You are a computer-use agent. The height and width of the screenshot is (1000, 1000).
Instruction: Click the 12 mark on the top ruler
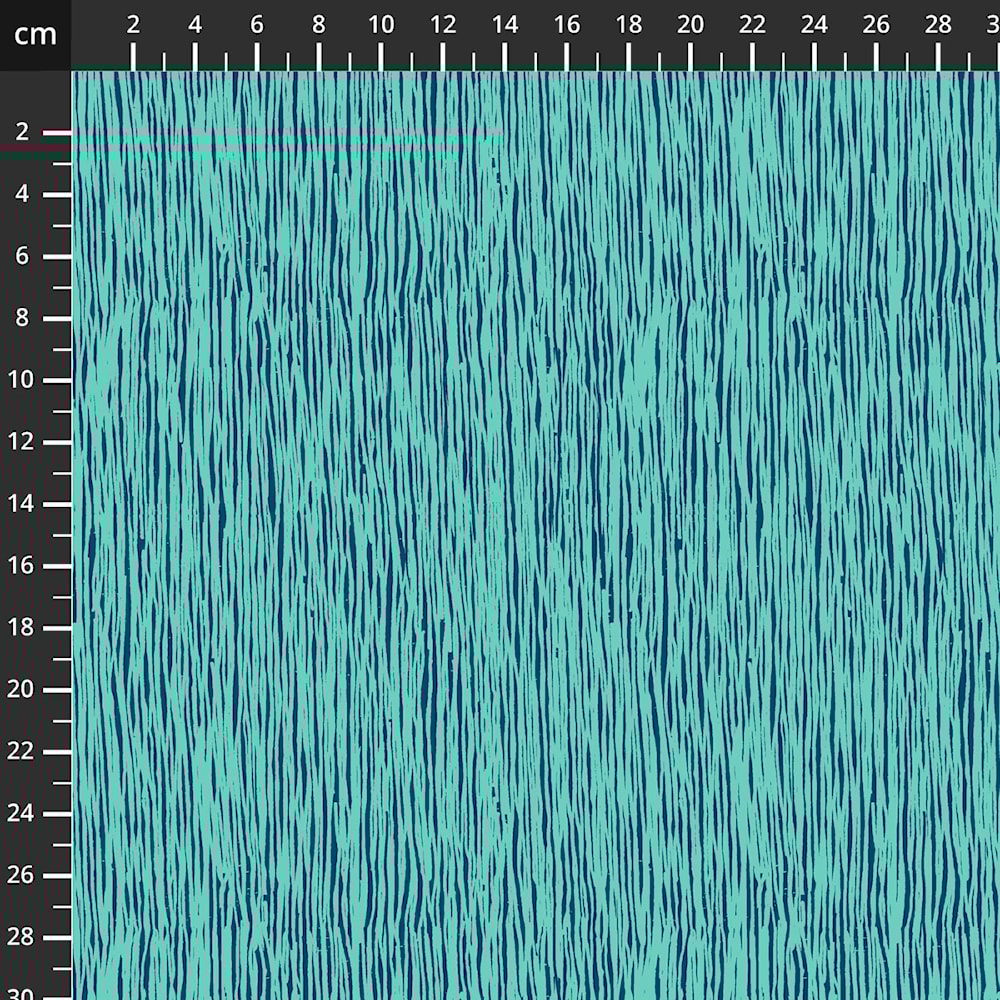pyautogui.click(x=443, y=26)
